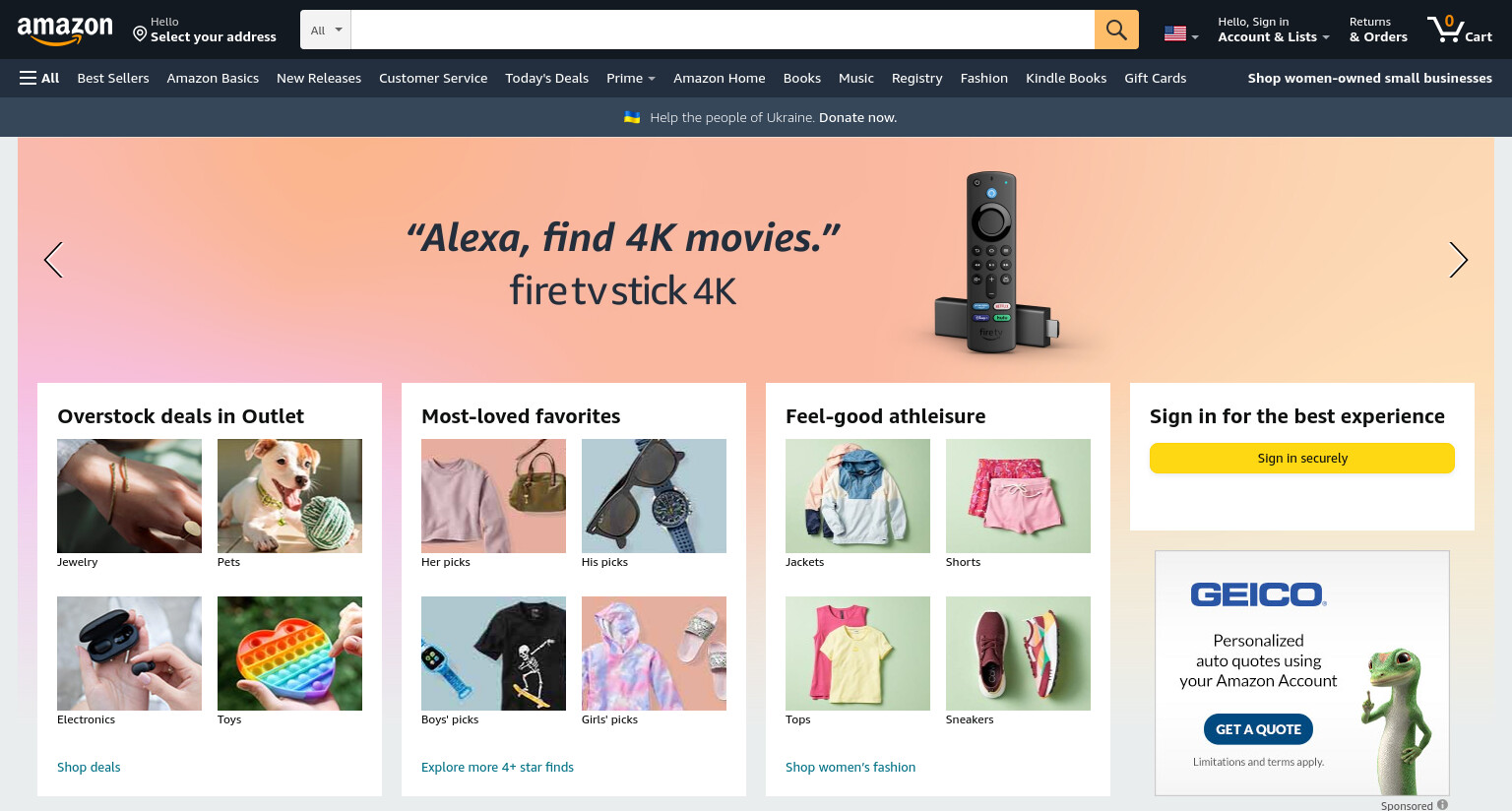Open the Prime dropdown in navigation bar

pos(630,78)
